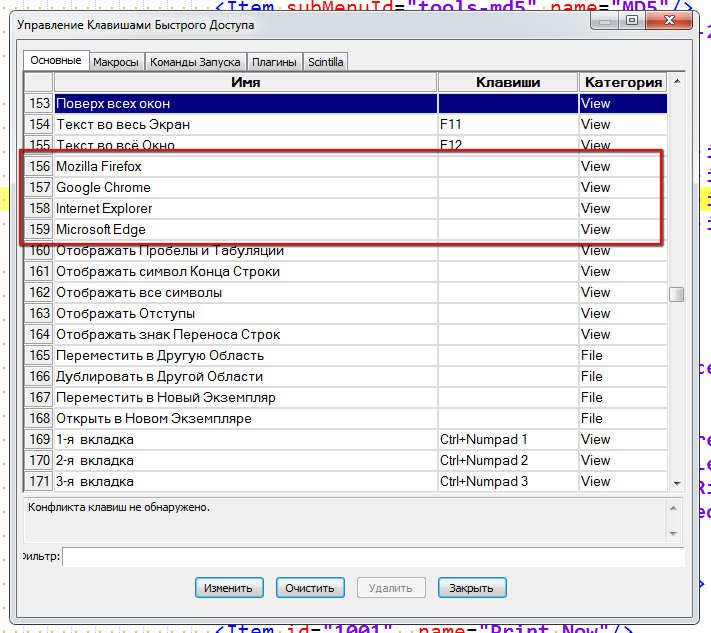Click the shortcut list scrollbar thumb
The width and height of the screenshot is (711, 633).
click(677, 294)
